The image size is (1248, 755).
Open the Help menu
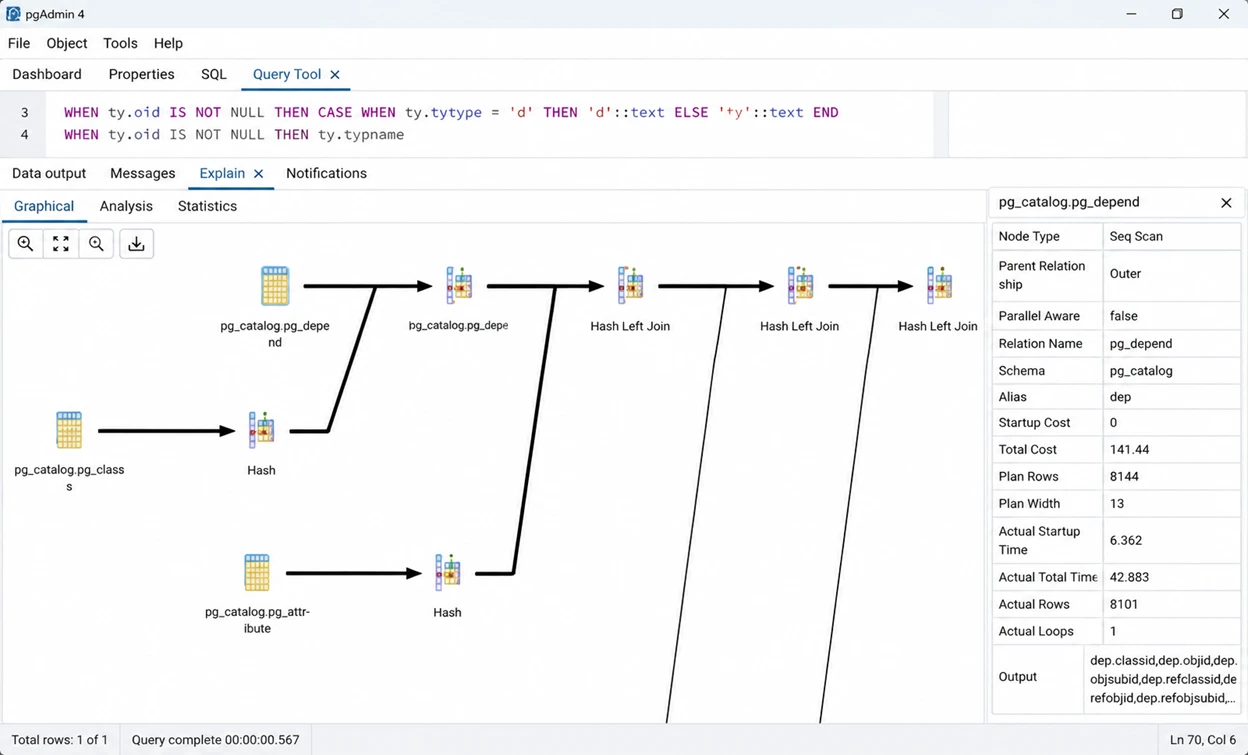point(168,43)
